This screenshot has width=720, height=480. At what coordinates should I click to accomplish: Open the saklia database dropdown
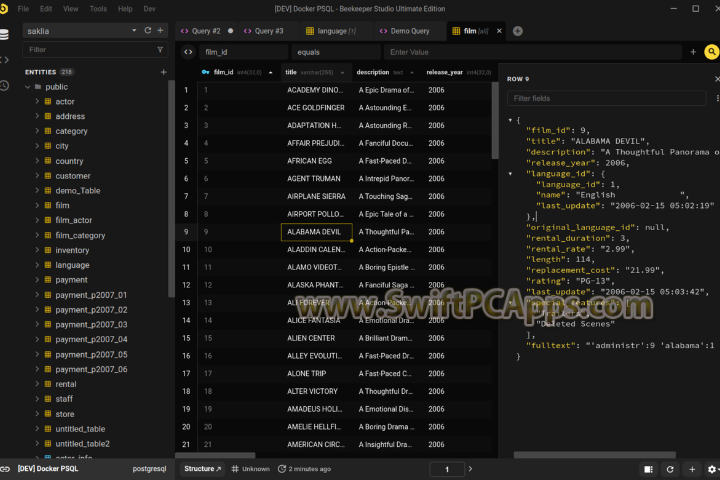(x=134, y=30)
